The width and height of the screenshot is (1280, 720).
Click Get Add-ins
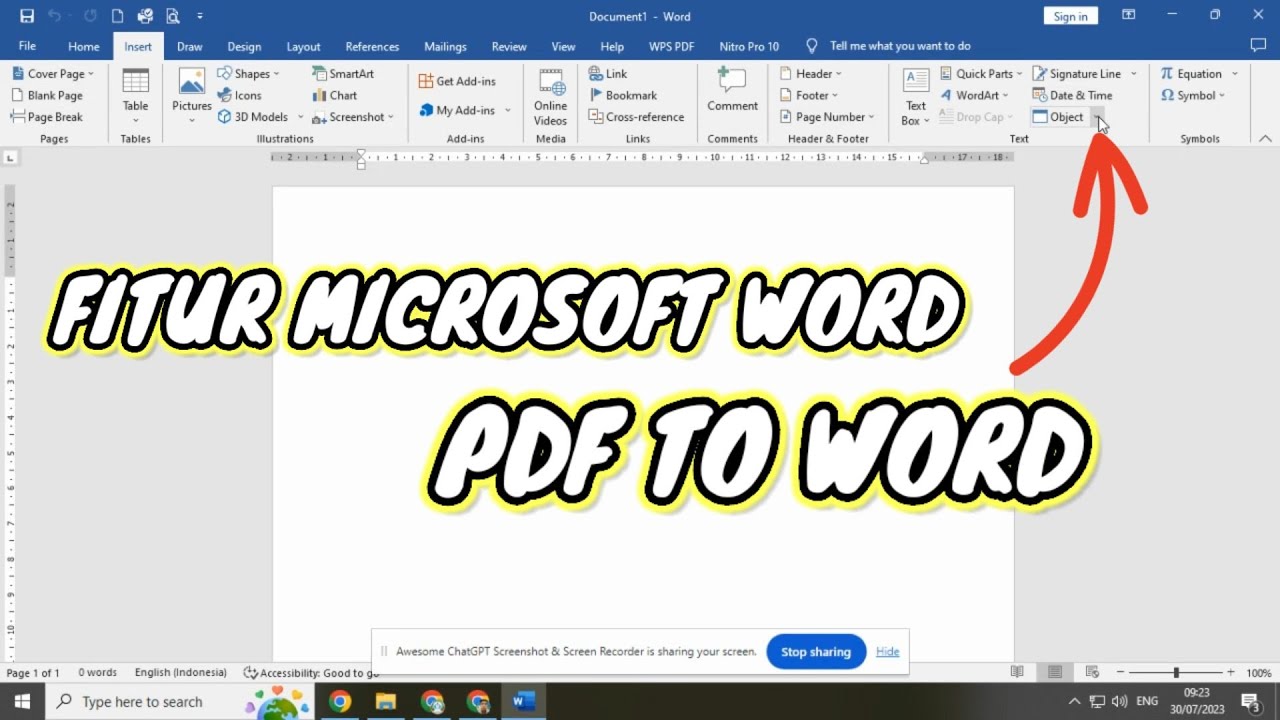point(457,81)
